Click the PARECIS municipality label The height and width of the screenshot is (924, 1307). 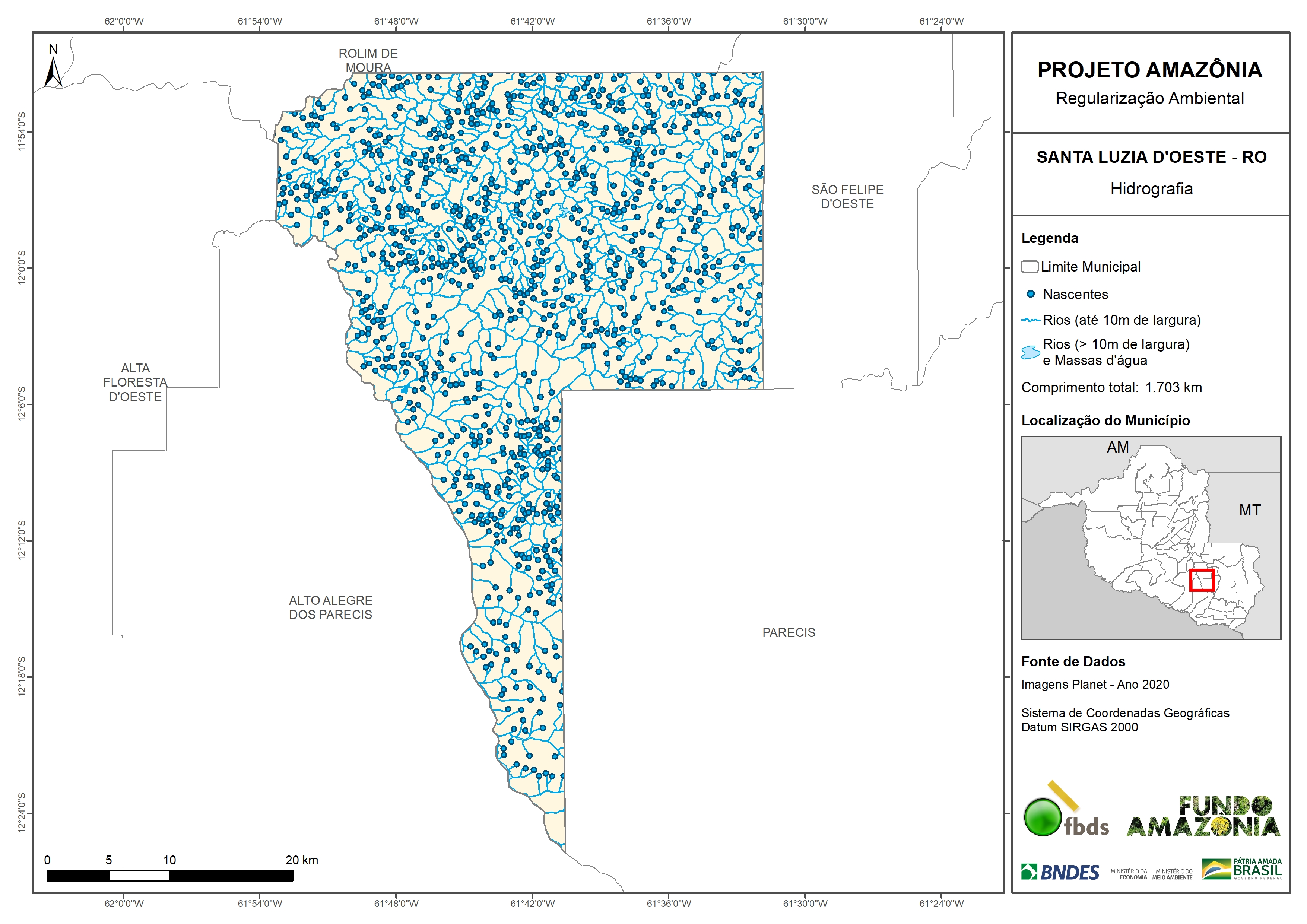point(789,632)
